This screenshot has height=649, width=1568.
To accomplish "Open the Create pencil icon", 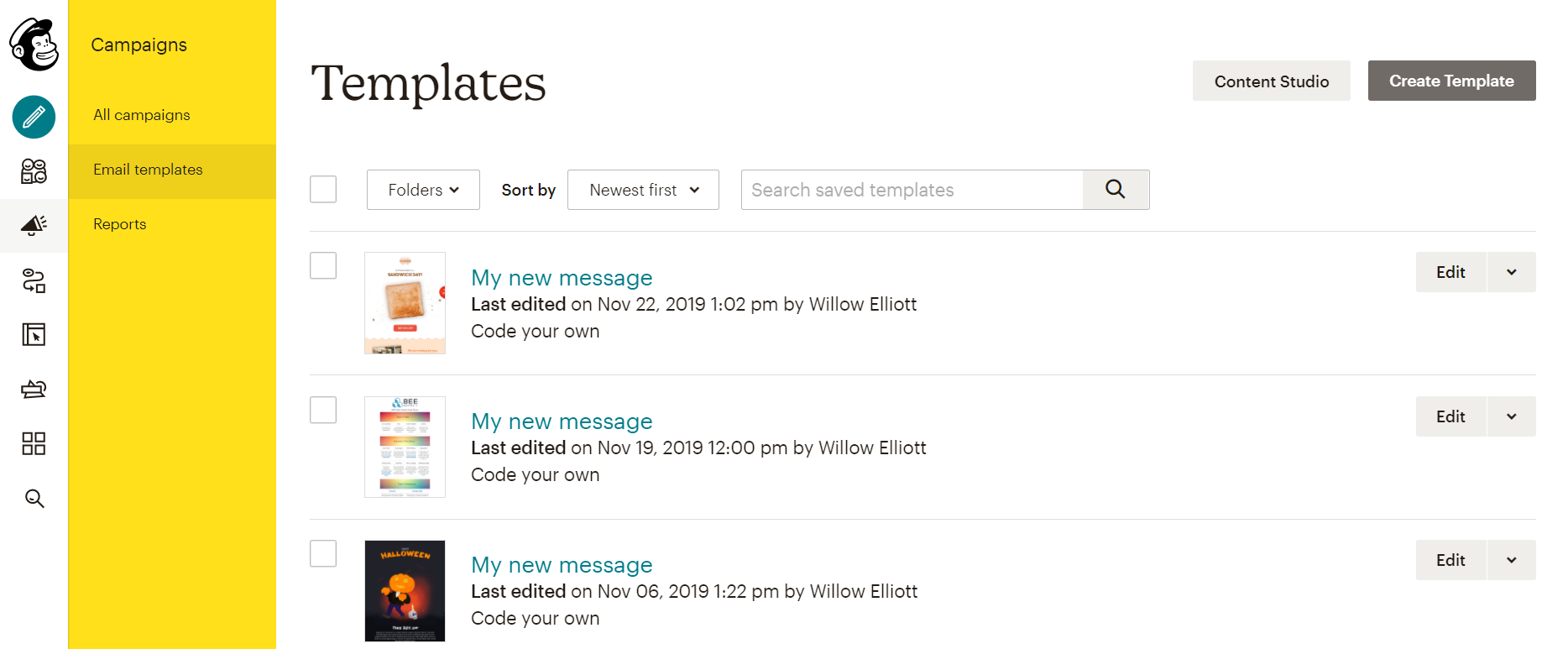I will pyautogui.click(x=34, y=117).
